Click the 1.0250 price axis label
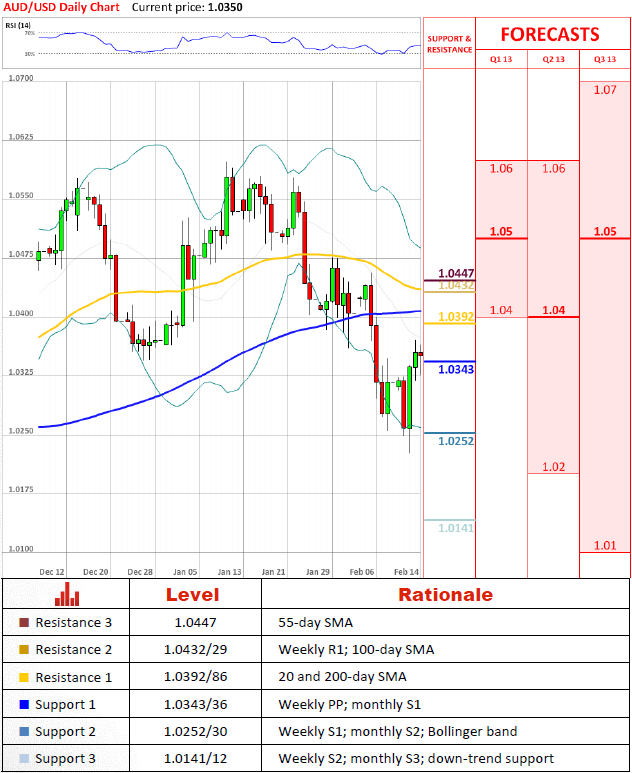Screen dimensions: 632x773 click(21, 430)
